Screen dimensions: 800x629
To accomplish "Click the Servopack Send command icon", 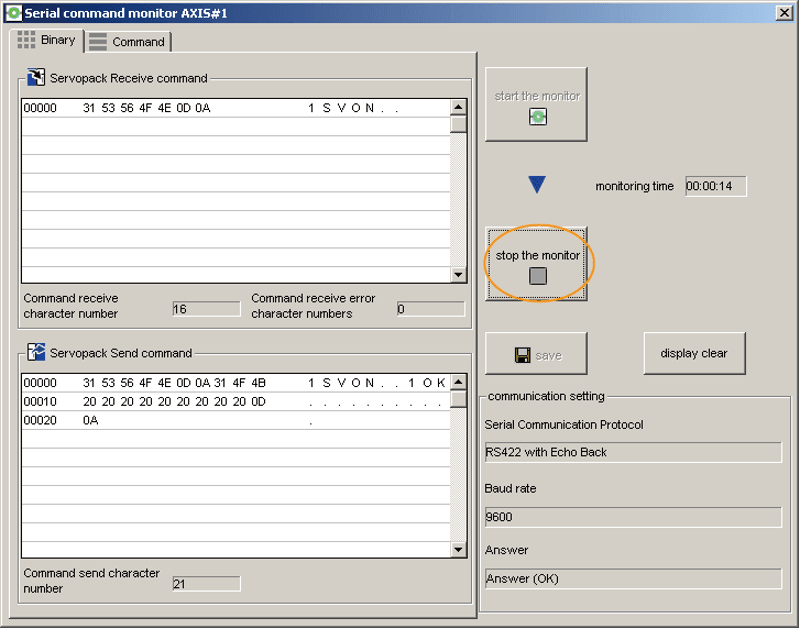I will [x=36, y=352].
